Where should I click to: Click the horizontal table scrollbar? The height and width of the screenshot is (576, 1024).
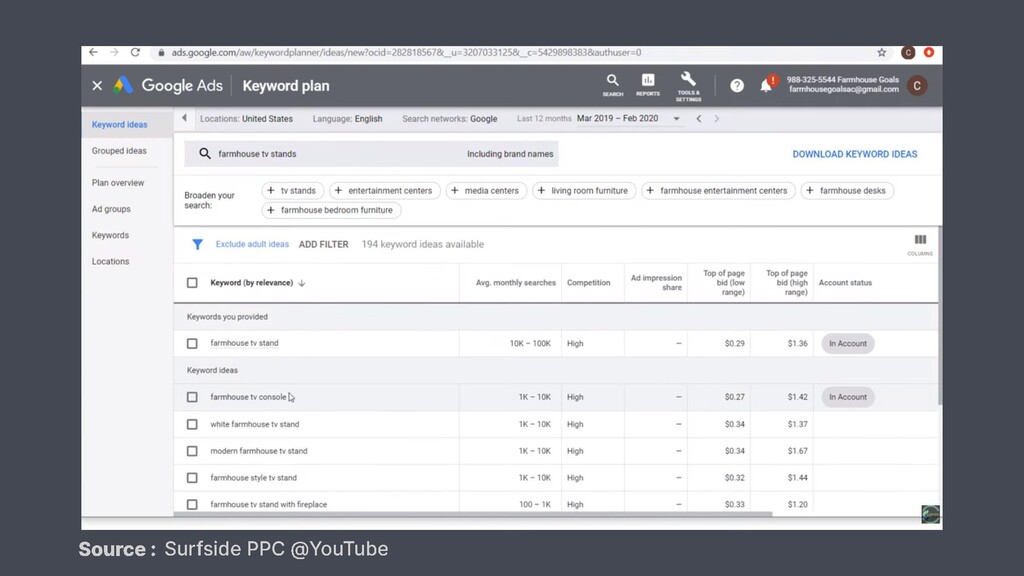(x=473, y=514)
